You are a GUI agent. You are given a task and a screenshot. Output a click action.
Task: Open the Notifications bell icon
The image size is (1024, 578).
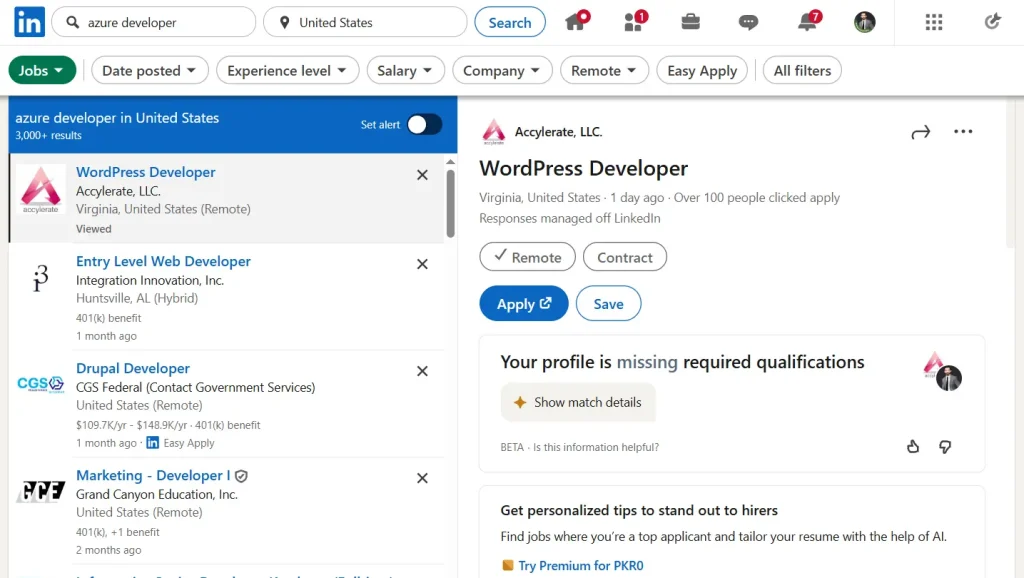808,22
